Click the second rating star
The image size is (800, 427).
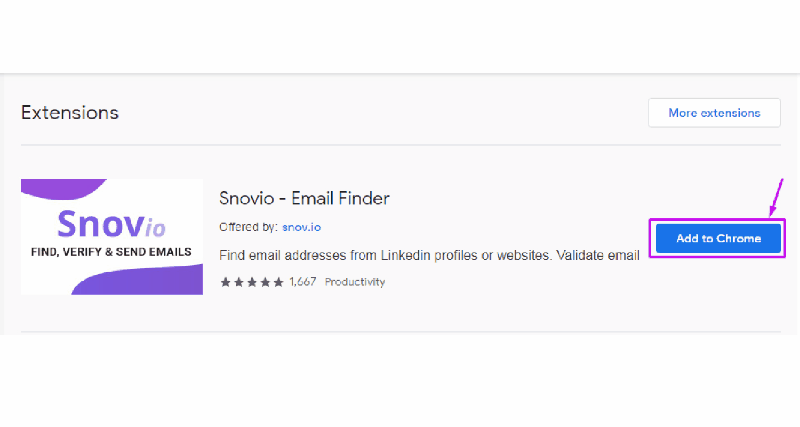click(238, 282)
